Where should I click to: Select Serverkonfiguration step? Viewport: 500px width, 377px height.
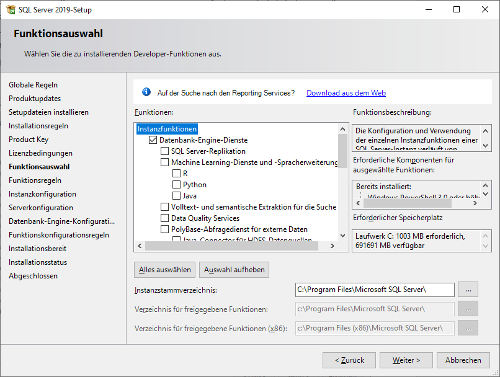coord(41,208)
